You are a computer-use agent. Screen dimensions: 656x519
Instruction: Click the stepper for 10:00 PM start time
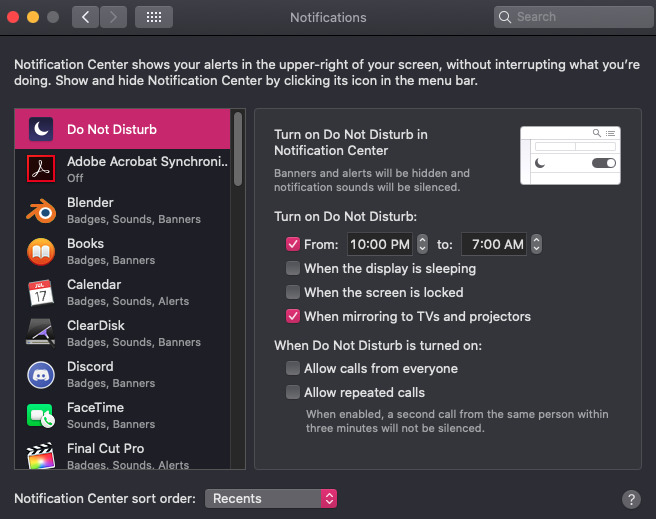pyautogui.click(x=422, y=244)
